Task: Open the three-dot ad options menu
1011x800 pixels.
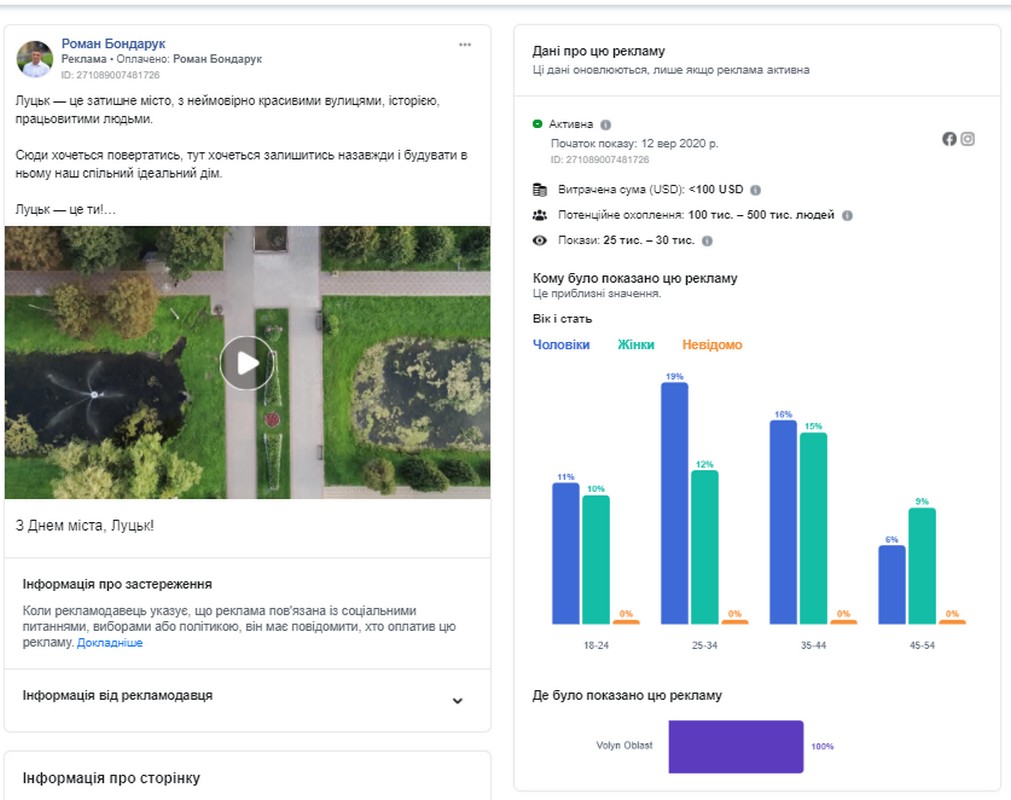Action: pyautogui.click(x=465, y=45)
